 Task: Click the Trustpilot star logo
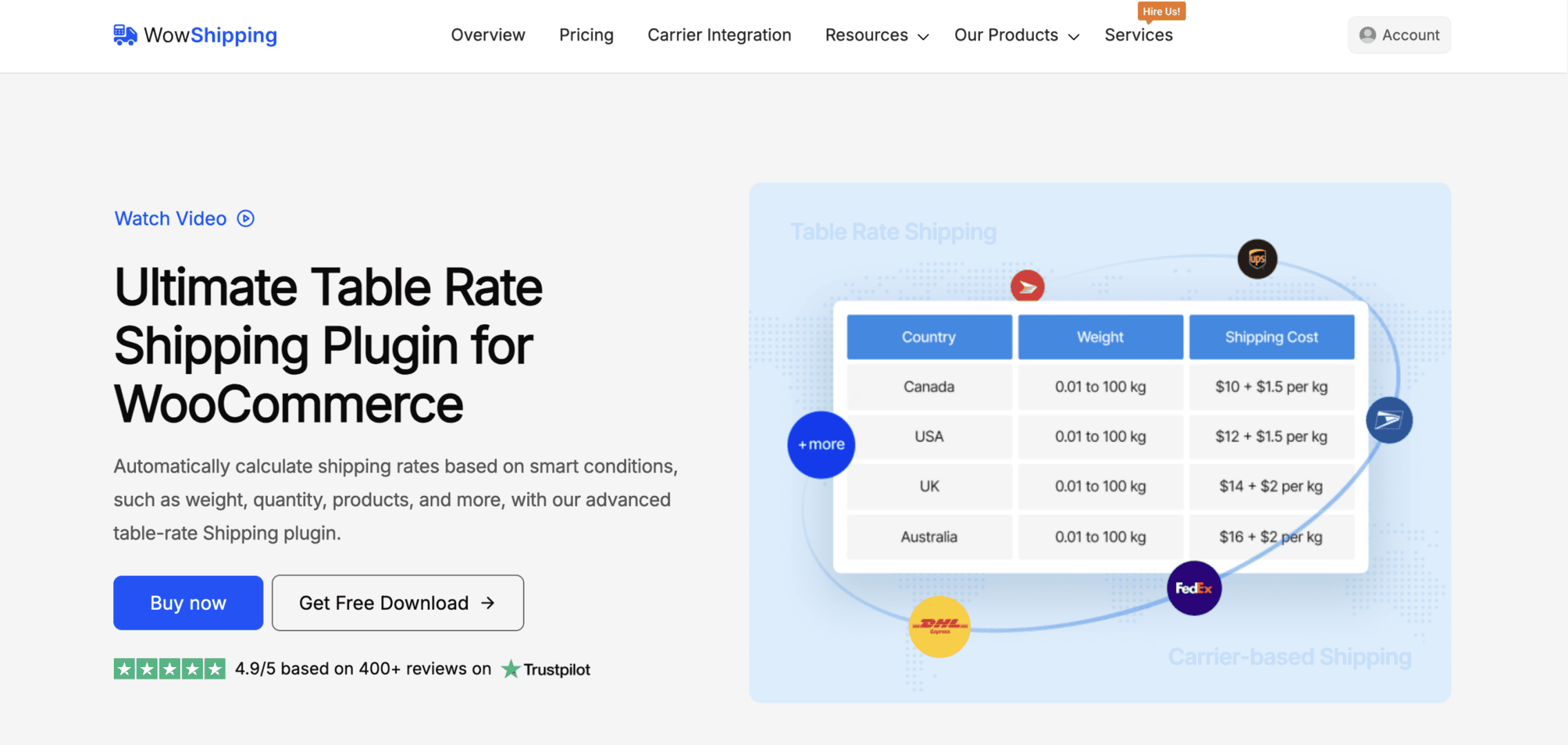511,669
